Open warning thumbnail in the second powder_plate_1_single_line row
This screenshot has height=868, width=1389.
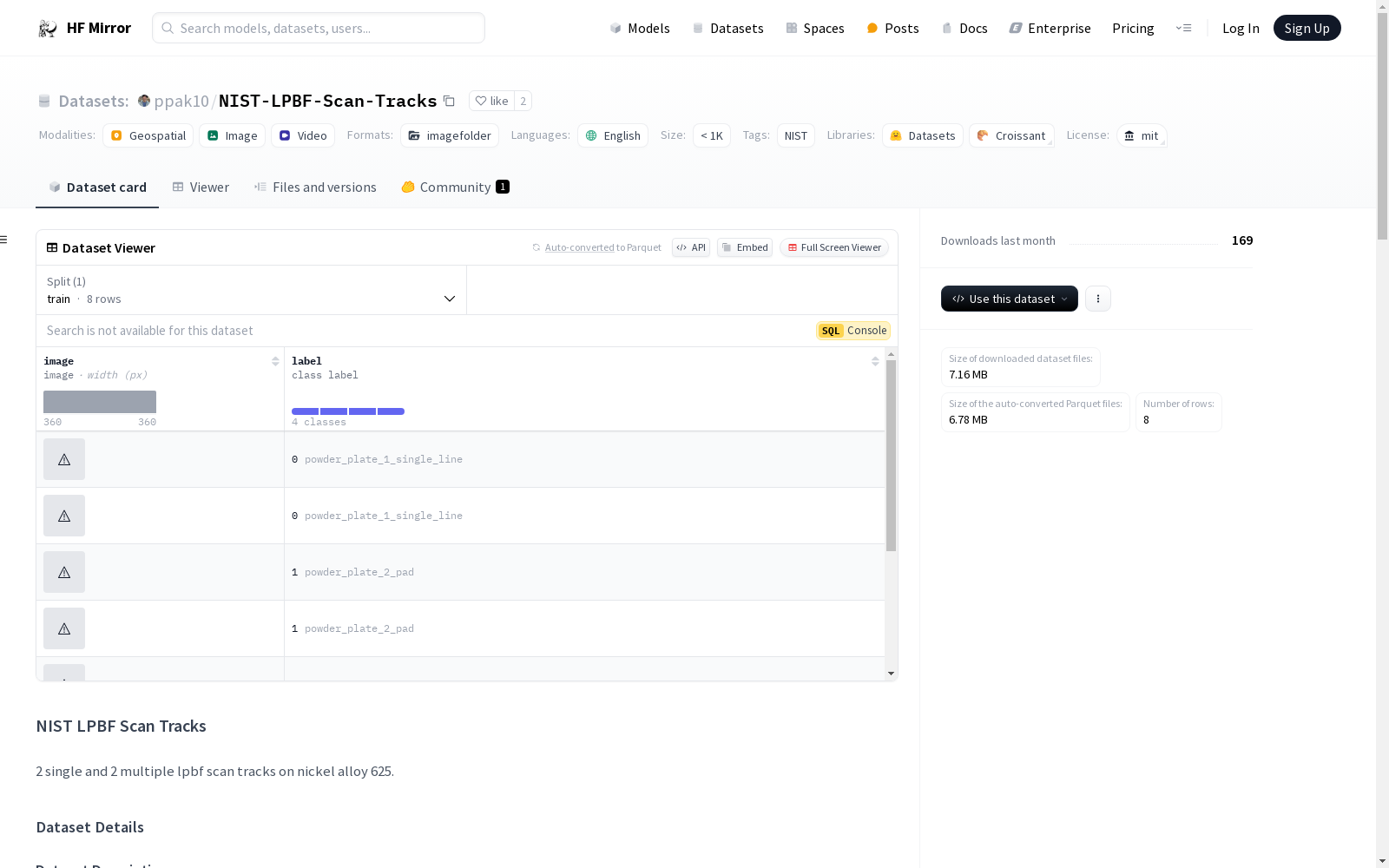point(64,516)
